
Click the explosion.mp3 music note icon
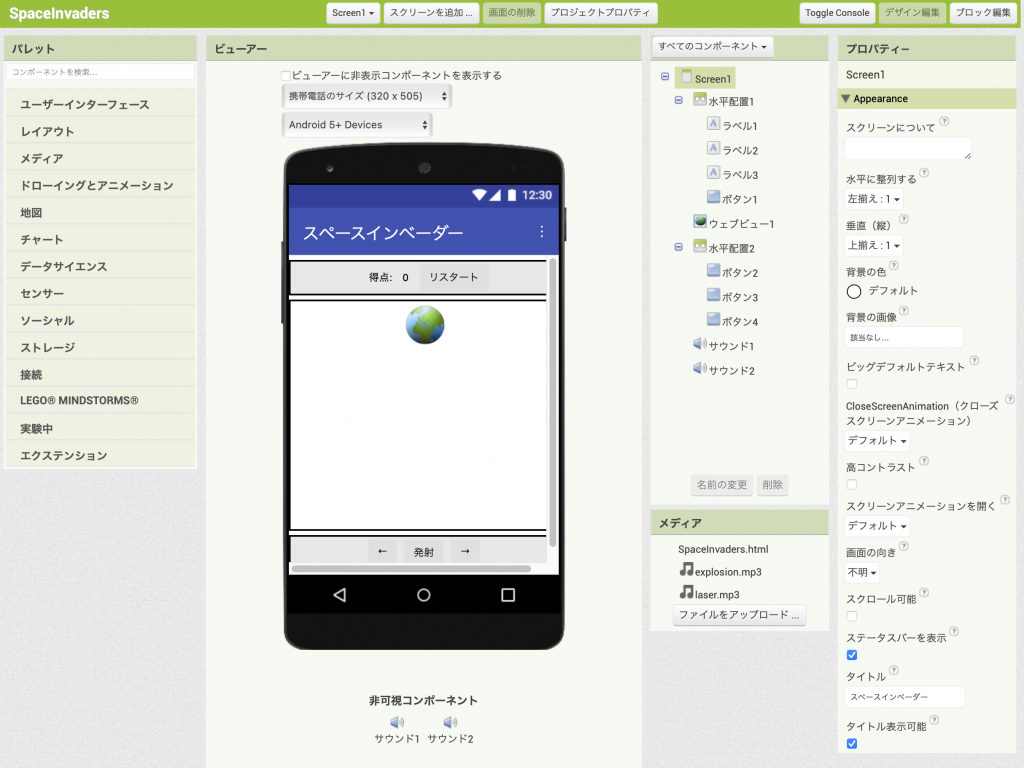686,570
